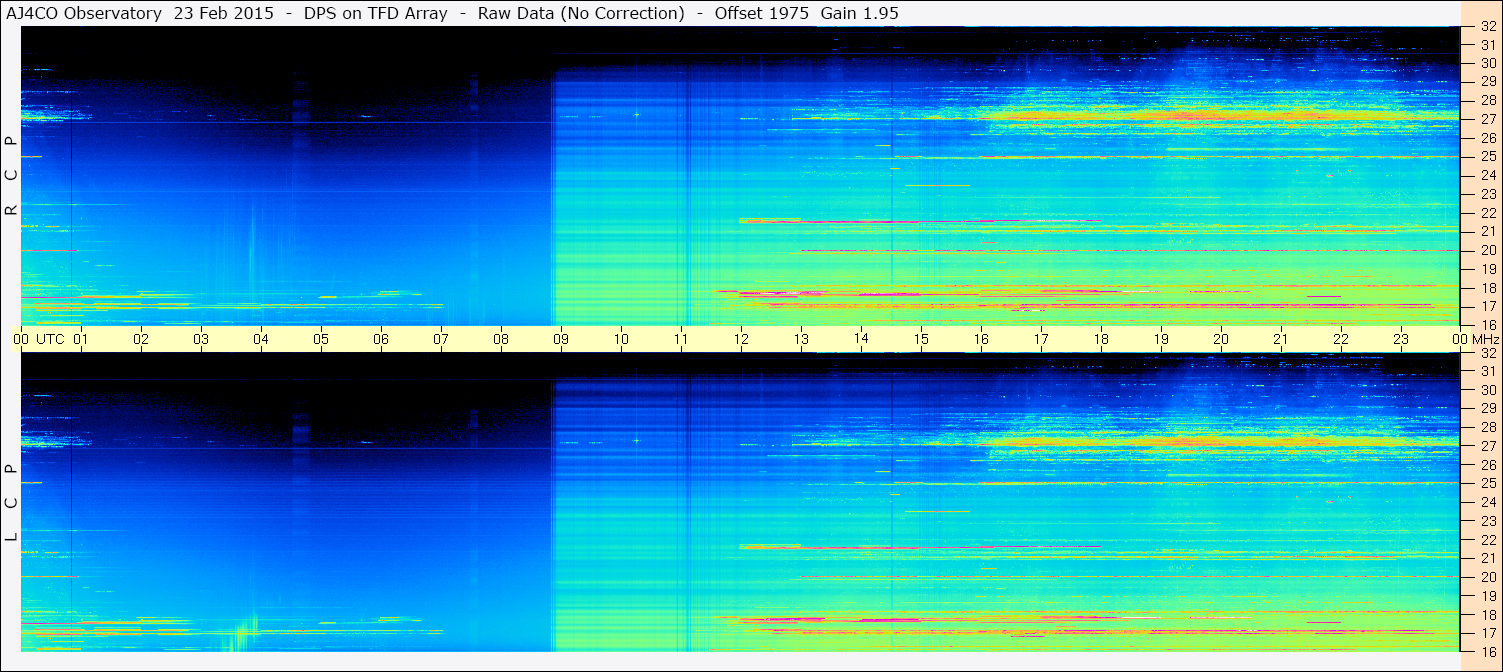
Task: Click the 30 MHz label of RCP panel
Action: click(x=1488, y=62)
